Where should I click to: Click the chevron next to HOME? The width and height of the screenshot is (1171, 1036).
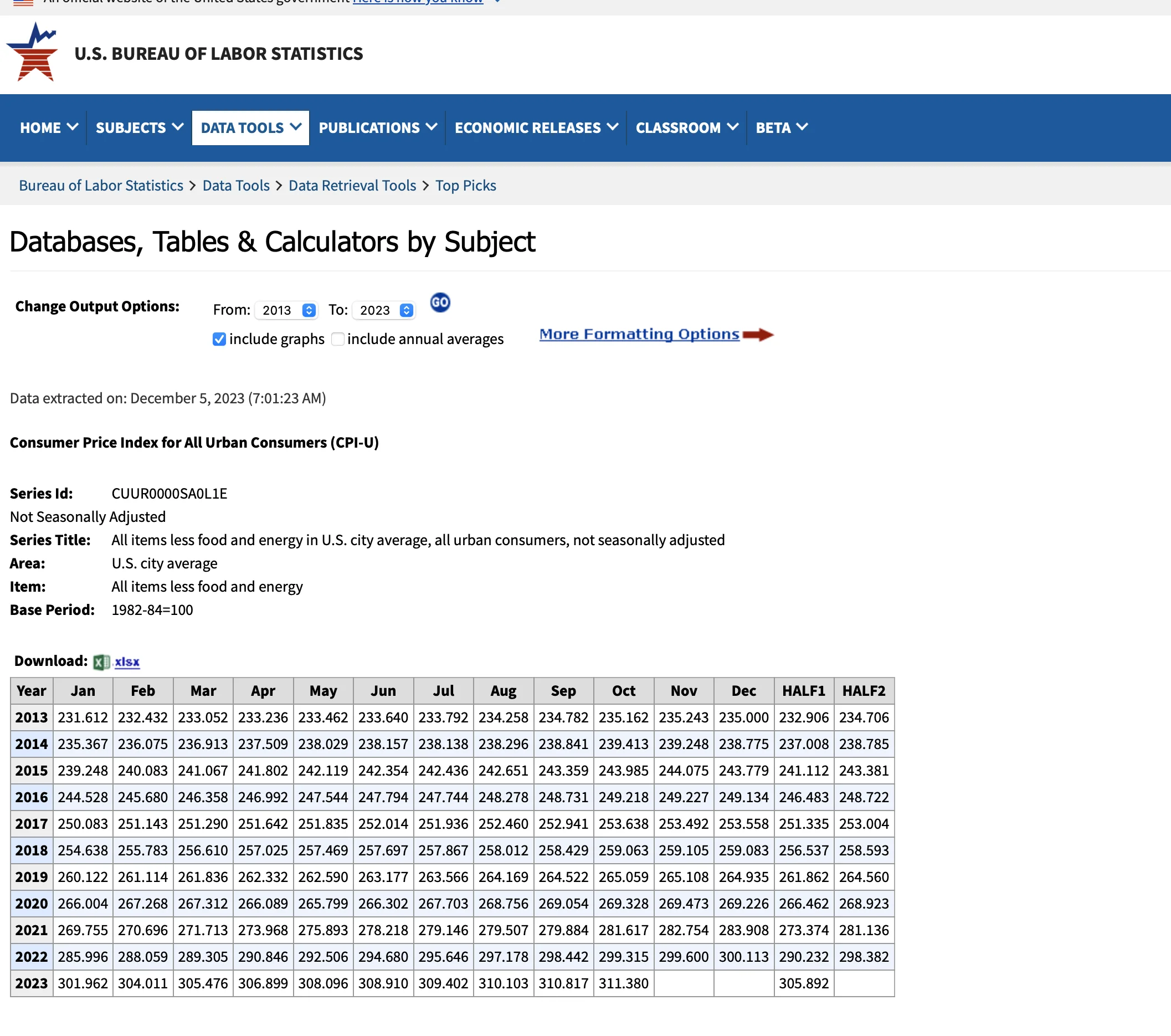click(73, 127)
